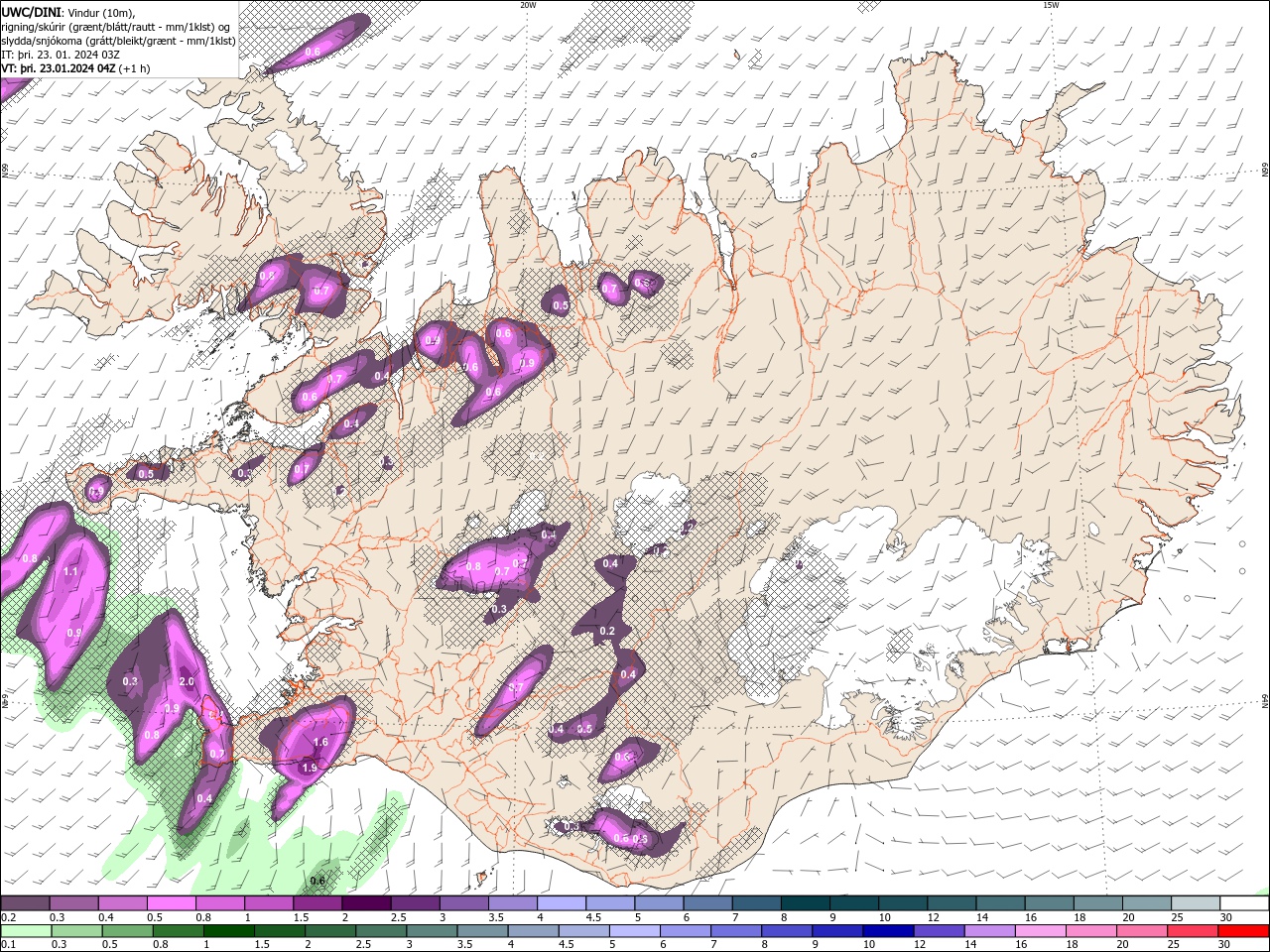Pick the first dark purple swatch on snow scale
Image resolution: width=1270 pixels, height=952 pixels.
tap(25, 902)
